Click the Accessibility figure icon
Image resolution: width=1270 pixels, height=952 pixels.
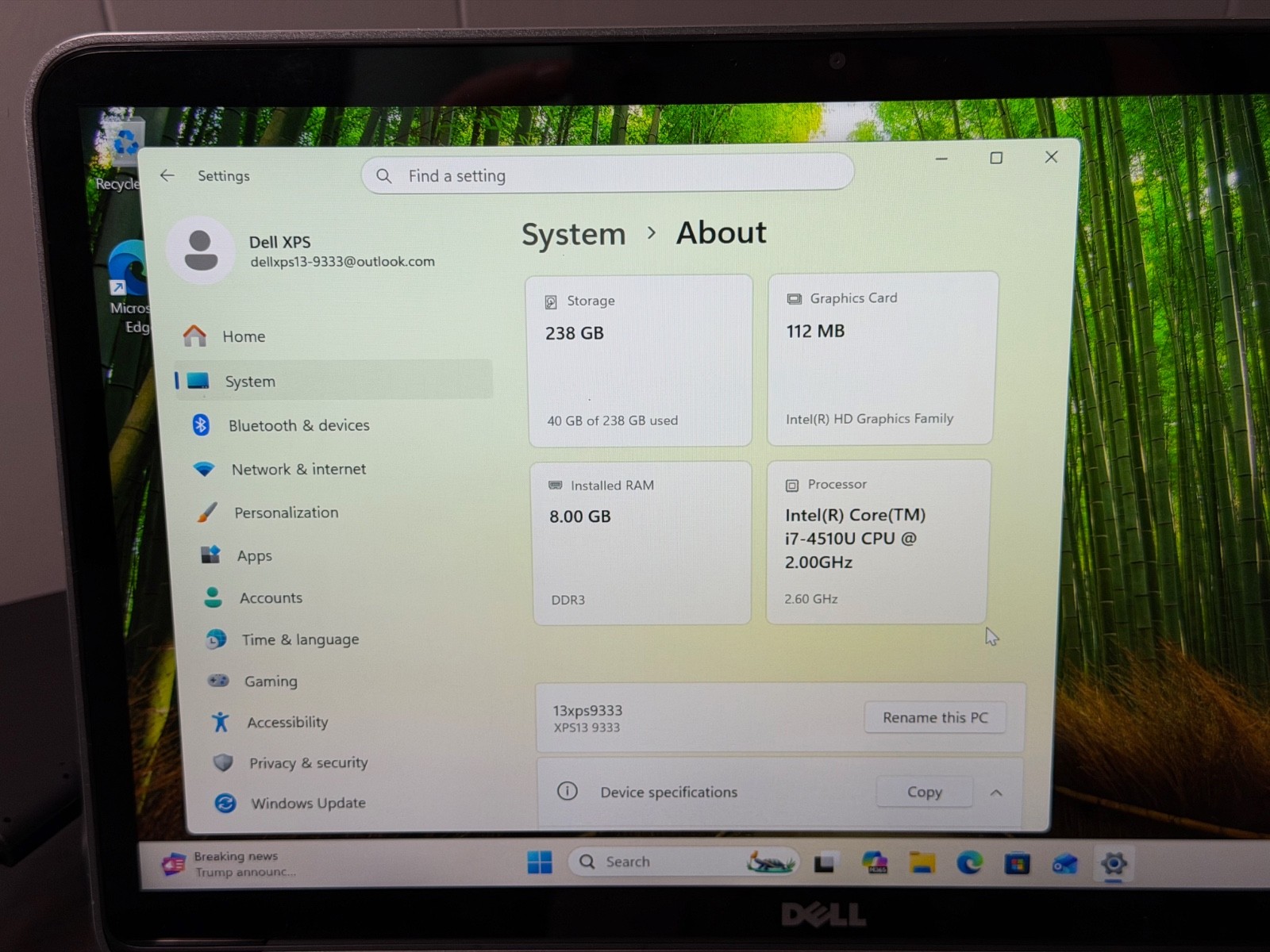(221, 722)
